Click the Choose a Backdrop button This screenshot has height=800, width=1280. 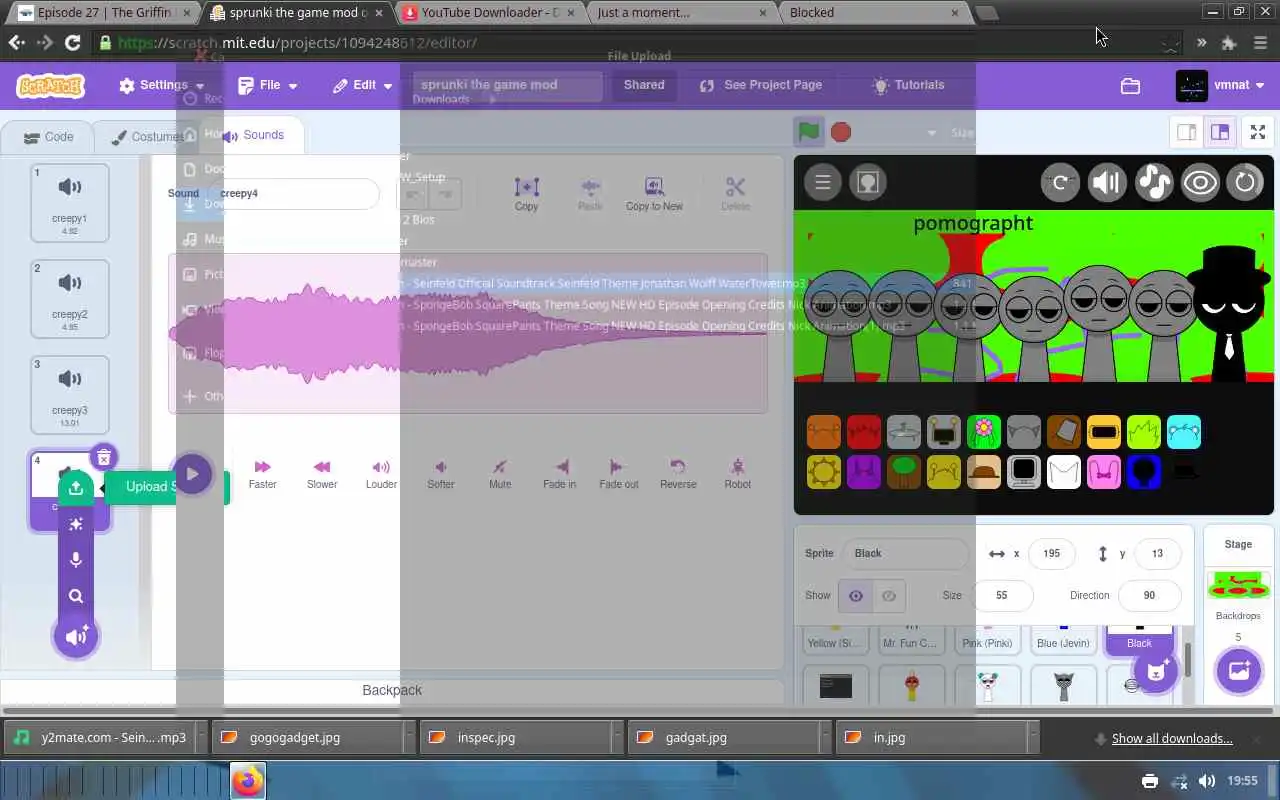(x=1238, y=671)
